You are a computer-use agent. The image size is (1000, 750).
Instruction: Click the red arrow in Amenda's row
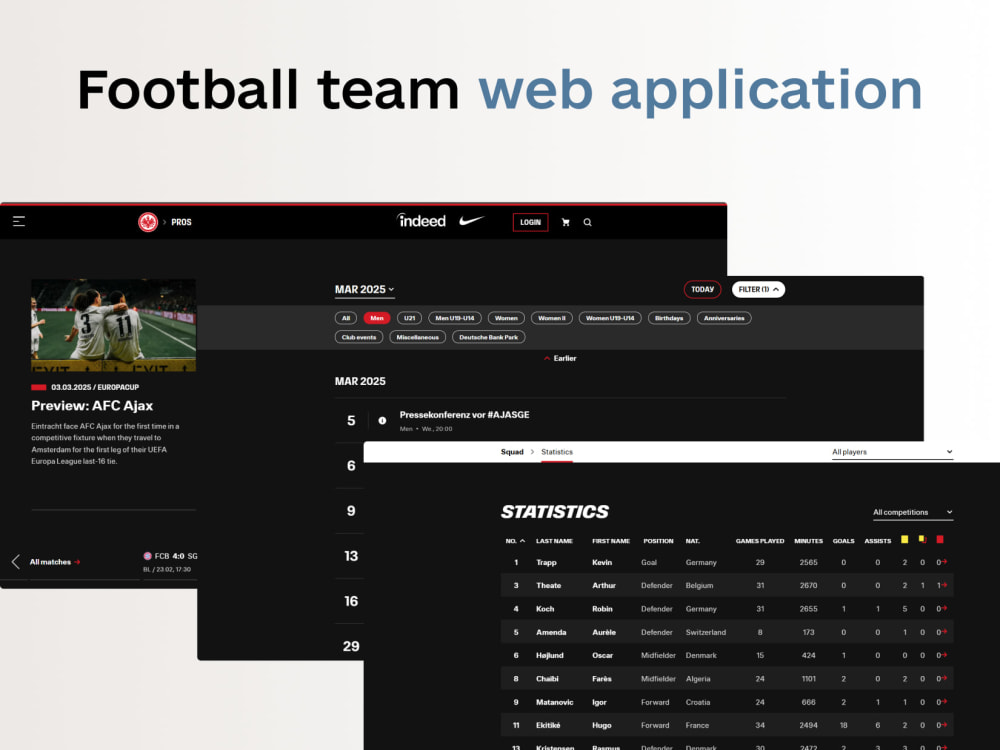coord(945,631)
